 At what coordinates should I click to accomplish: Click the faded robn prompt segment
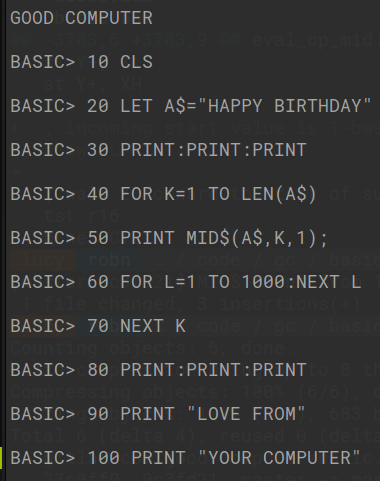(x=109, y=260)
